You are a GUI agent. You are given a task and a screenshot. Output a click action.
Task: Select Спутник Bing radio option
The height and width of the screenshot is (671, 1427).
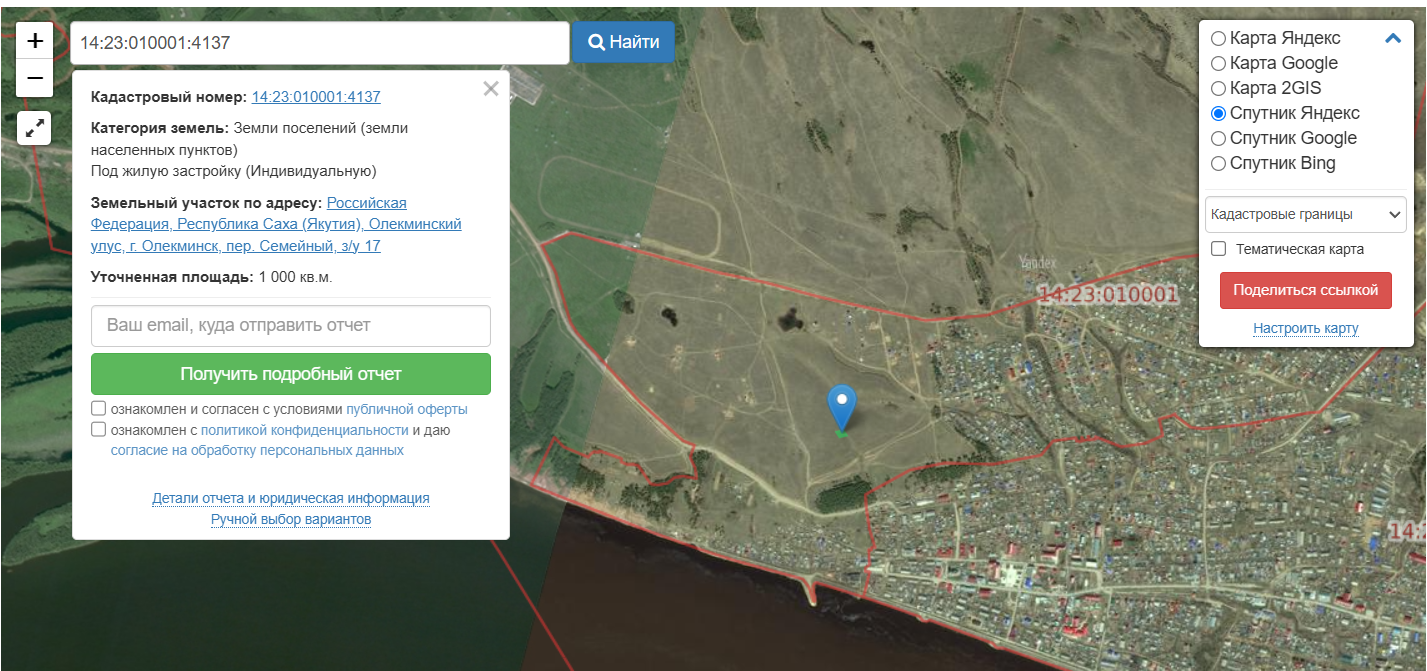(x=1218, y=163)
